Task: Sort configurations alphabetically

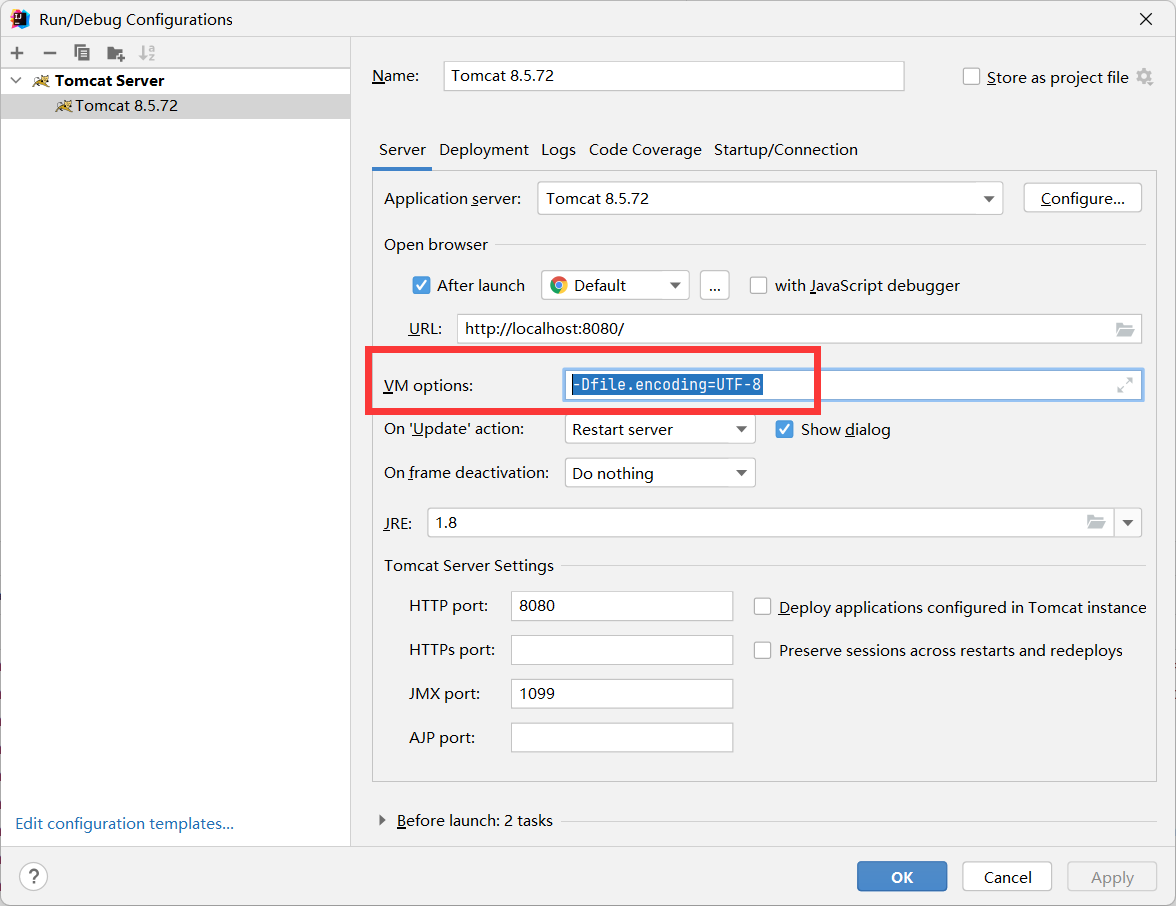Action: (147, 53)
